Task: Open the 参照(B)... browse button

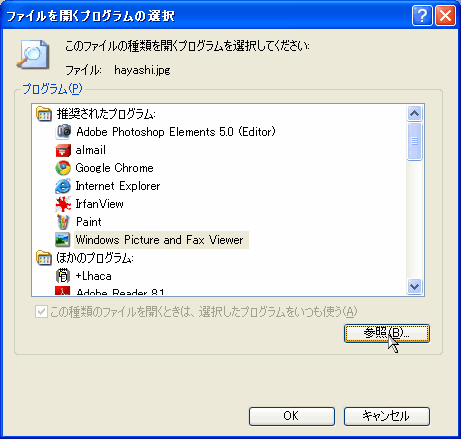Action: [387, 333]
